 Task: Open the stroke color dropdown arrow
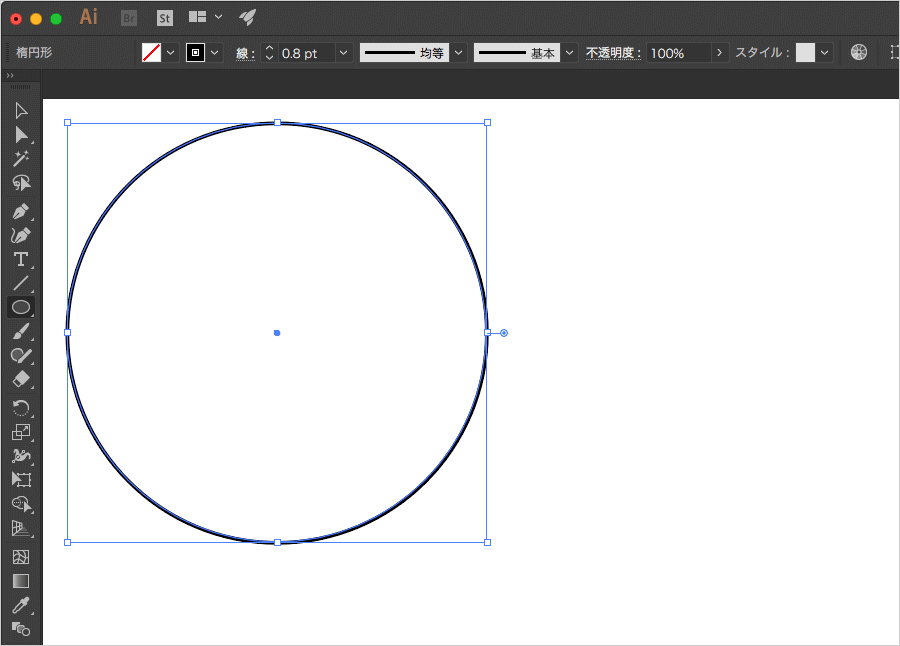tap(215, 53)
